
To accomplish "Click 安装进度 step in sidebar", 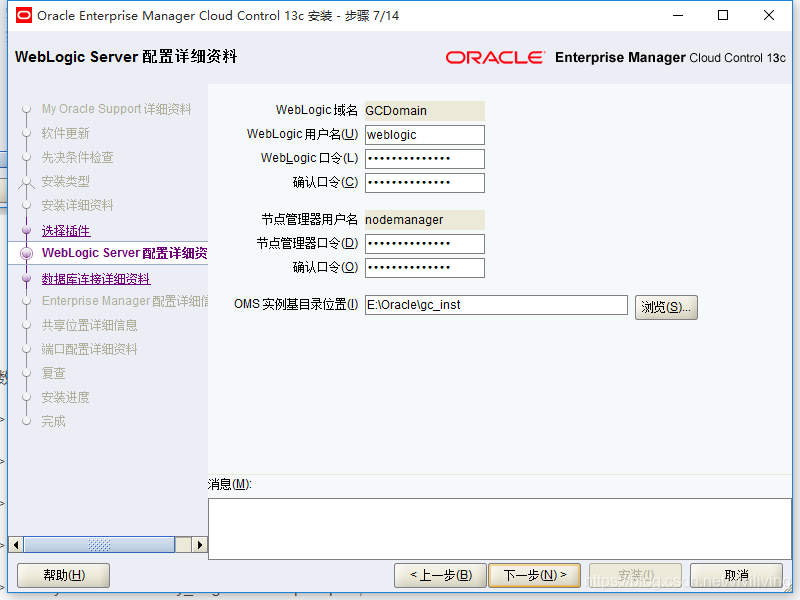I will point(65,397).
